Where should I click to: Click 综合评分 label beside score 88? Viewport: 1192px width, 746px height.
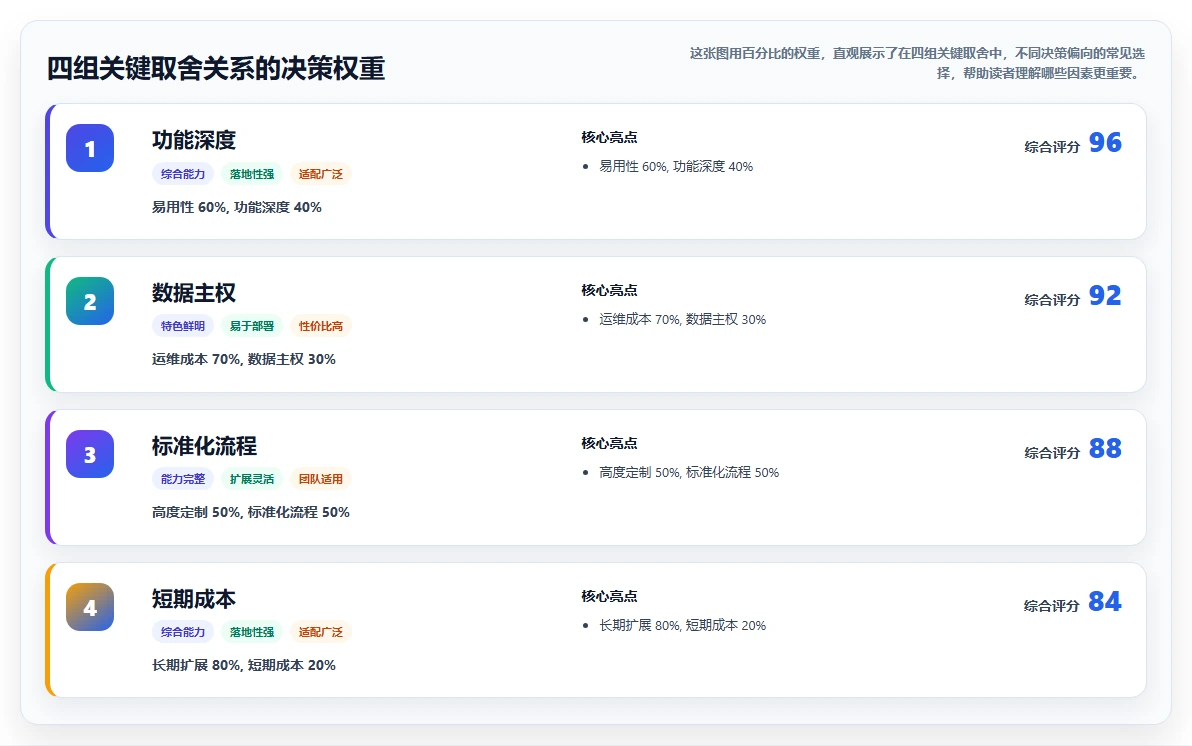coord(1052,452)
